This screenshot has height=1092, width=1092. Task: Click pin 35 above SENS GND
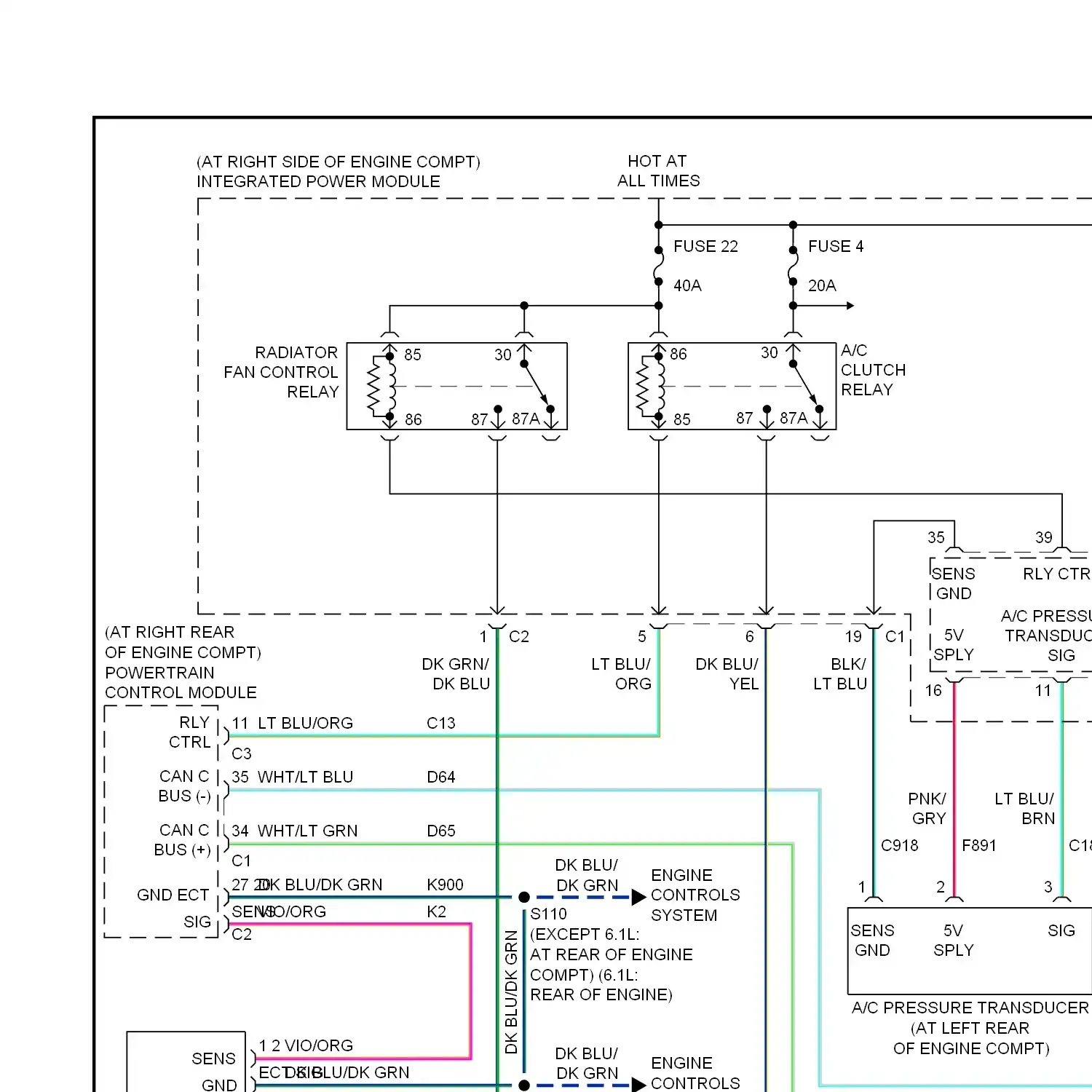pos(936,537)
